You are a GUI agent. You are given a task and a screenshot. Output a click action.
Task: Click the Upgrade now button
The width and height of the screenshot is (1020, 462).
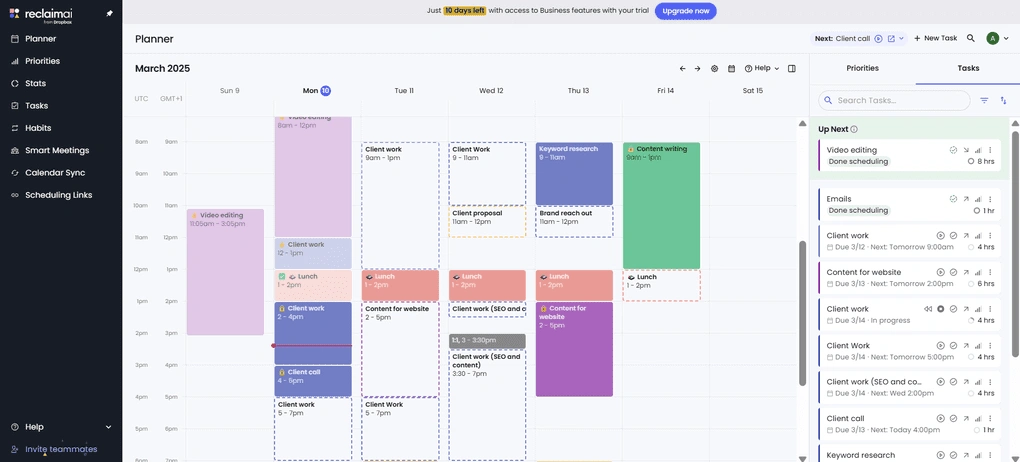pos(686,11)
